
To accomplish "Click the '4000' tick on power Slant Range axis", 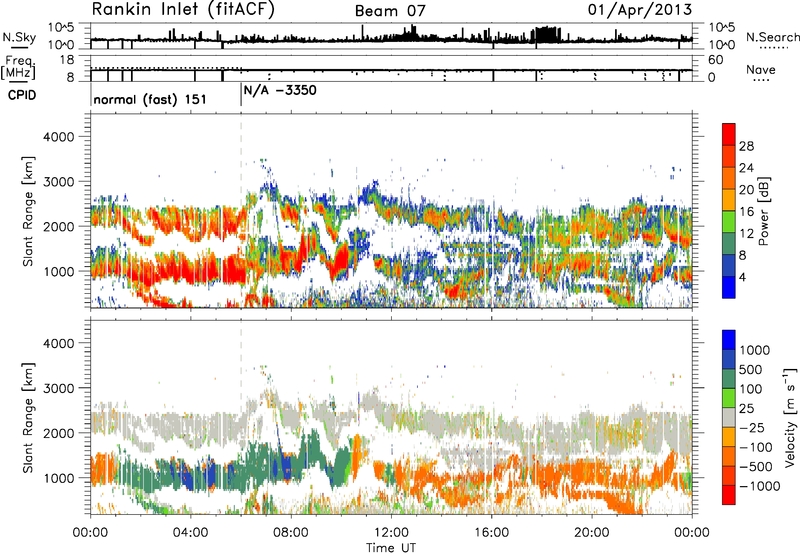I will click(x=58, y=137).
